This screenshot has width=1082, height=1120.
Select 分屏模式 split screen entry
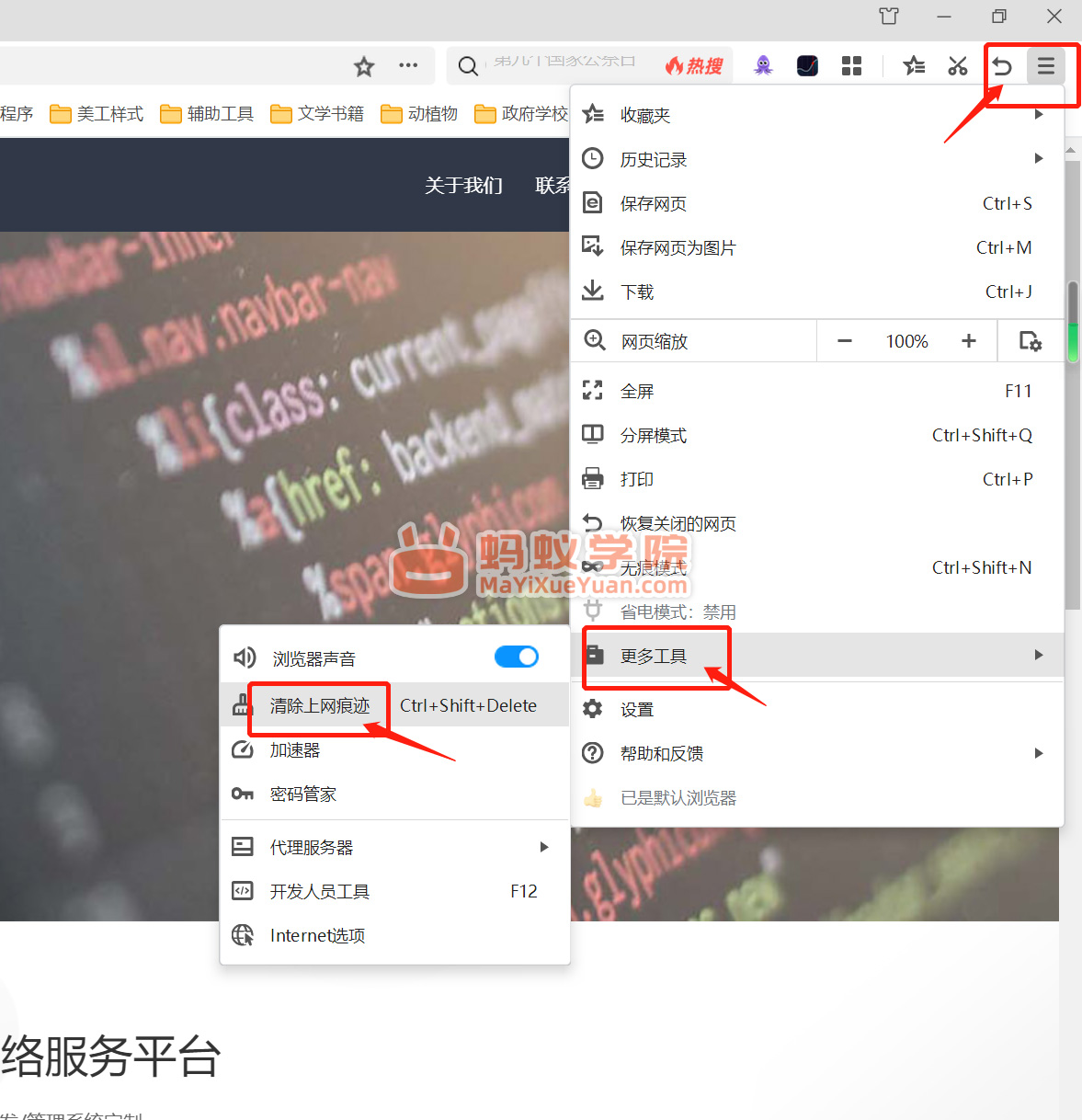(x=817, y=435)
